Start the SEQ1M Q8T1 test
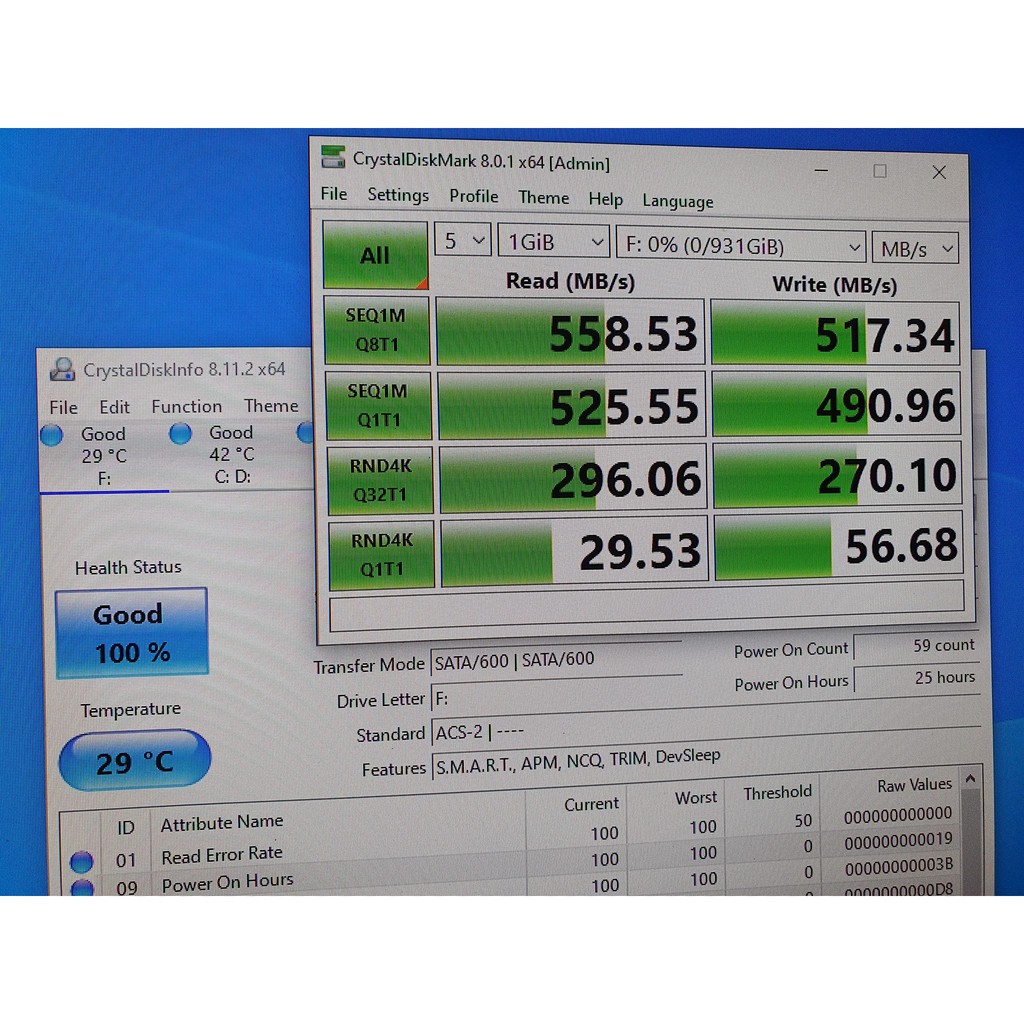The height and width of the screenshot is (1024, 1024). point(377,330)
